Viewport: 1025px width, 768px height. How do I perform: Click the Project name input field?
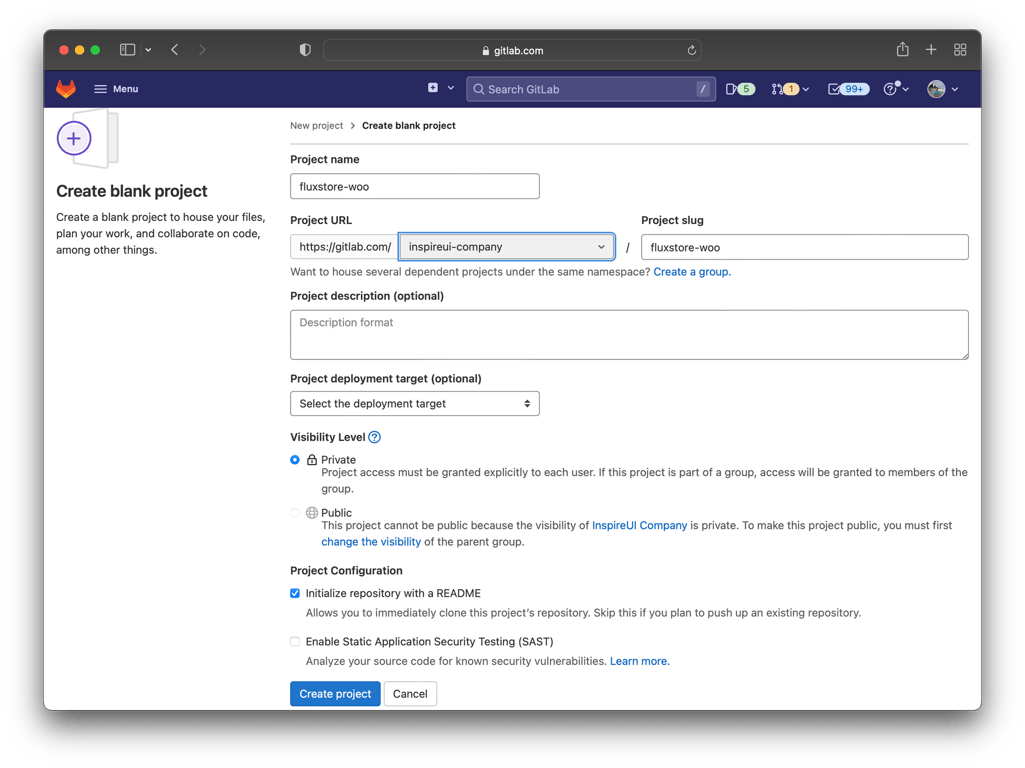click(x=414, y=186)
